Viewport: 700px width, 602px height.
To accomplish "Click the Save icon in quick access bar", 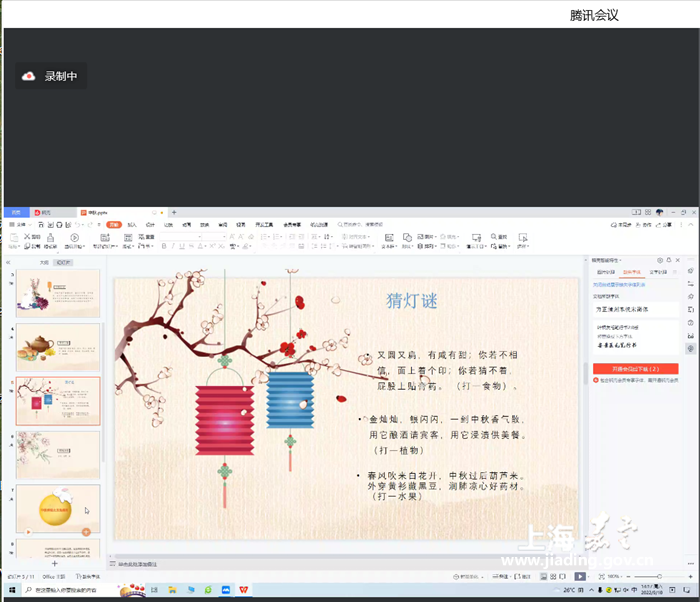I will click(x=41, y=225).
